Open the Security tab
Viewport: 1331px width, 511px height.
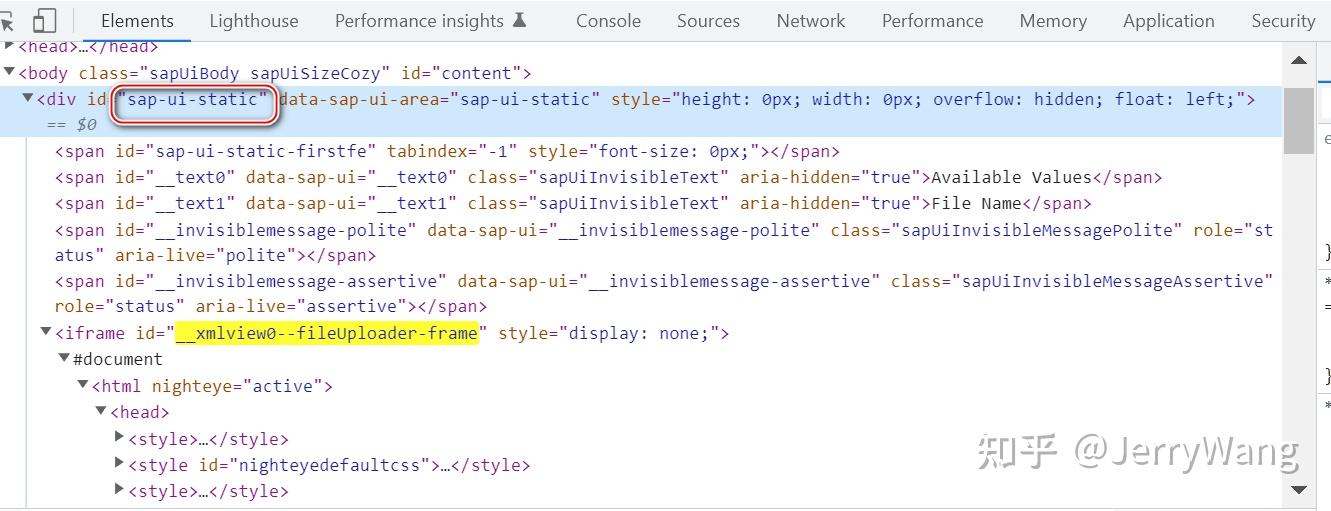tap(1283, 20)
